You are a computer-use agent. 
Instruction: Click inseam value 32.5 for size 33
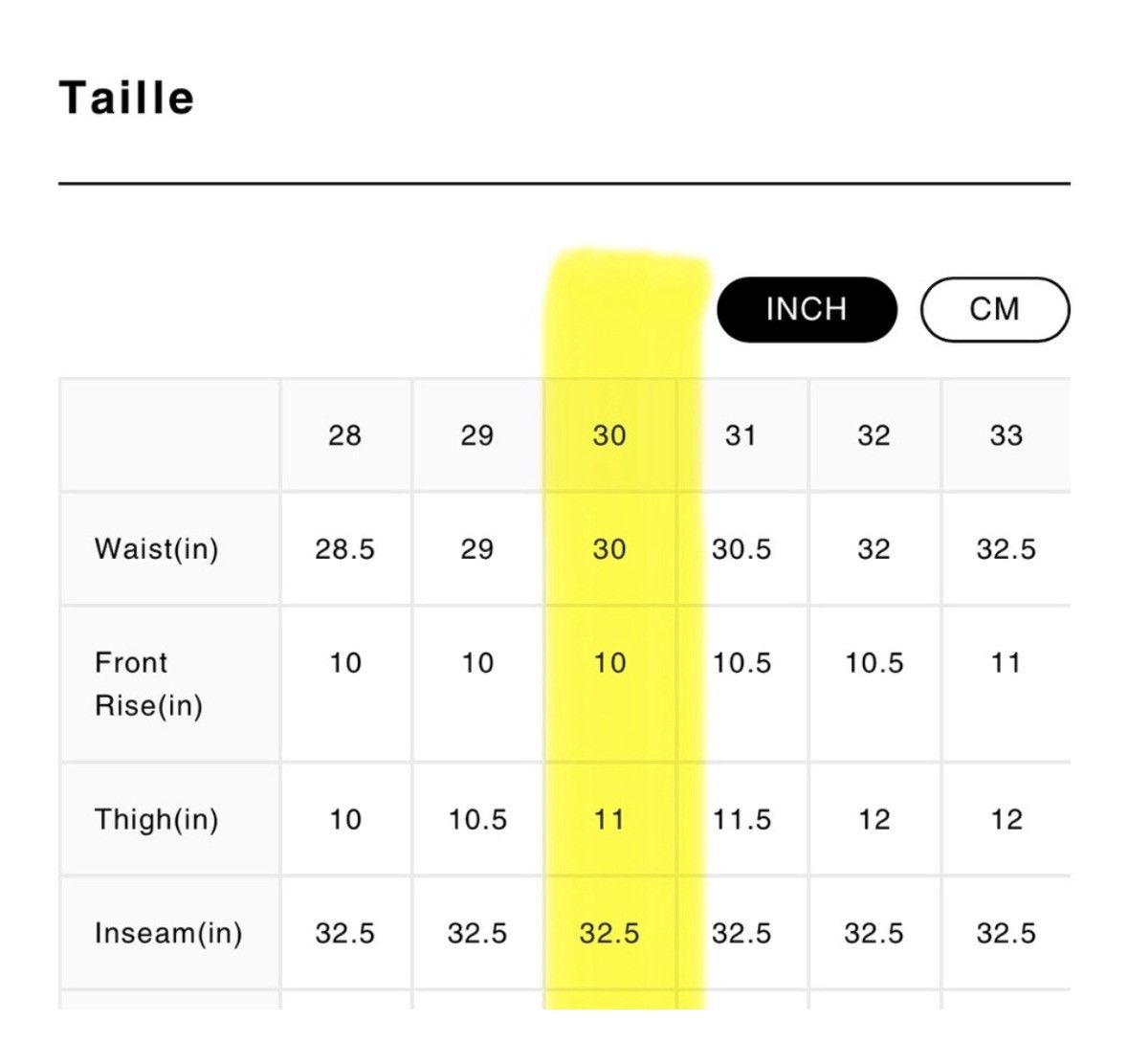pos(1006,934)
